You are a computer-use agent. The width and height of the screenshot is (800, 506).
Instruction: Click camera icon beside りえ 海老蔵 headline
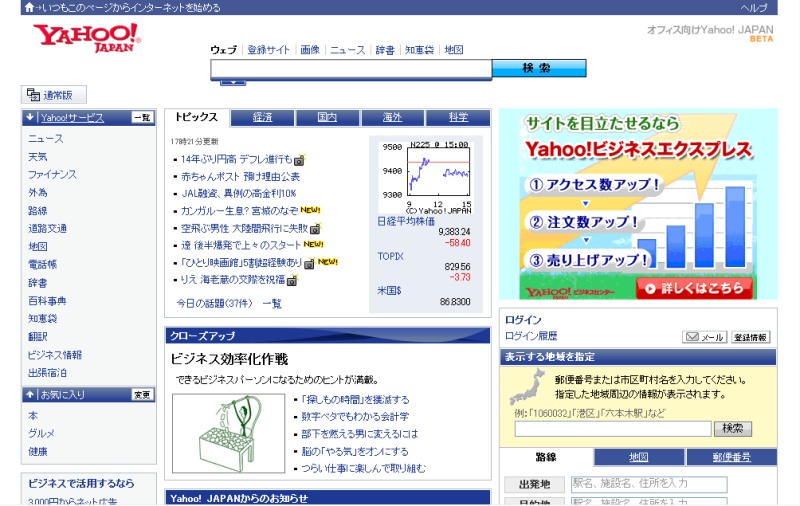coord(292,281)
